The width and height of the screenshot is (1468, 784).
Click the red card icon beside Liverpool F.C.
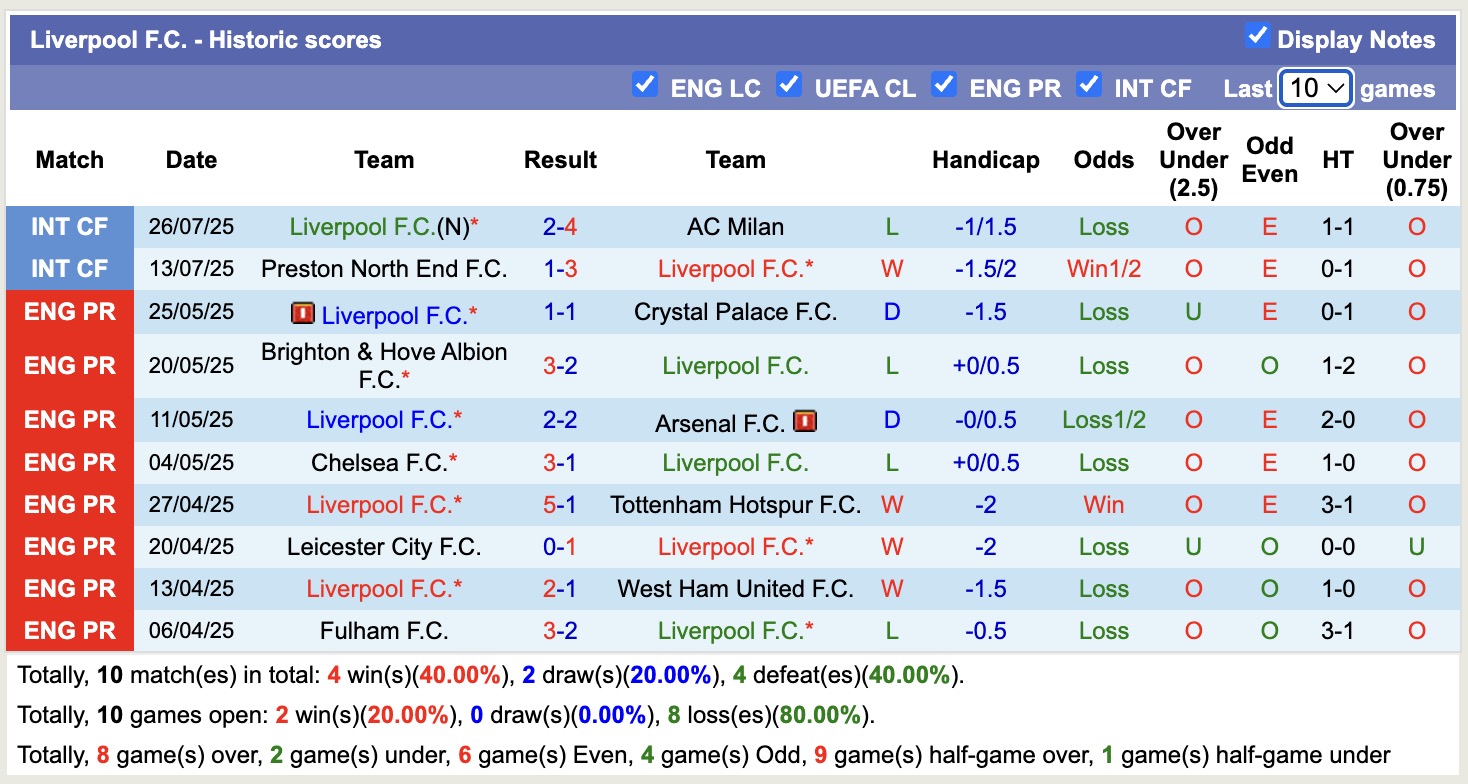coord(303,314)
